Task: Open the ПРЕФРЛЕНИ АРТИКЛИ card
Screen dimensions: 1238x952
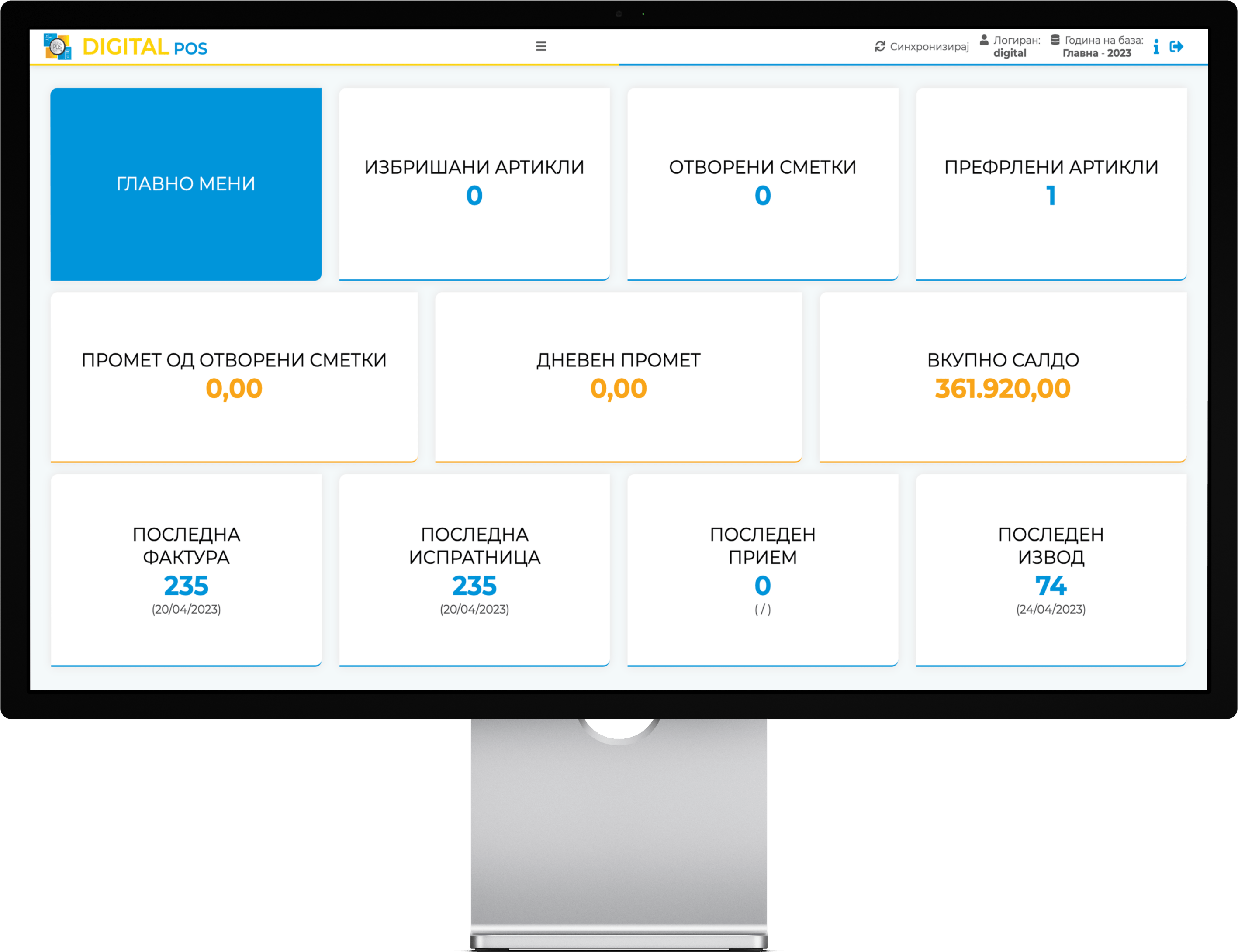Action: pos(1051,184)
